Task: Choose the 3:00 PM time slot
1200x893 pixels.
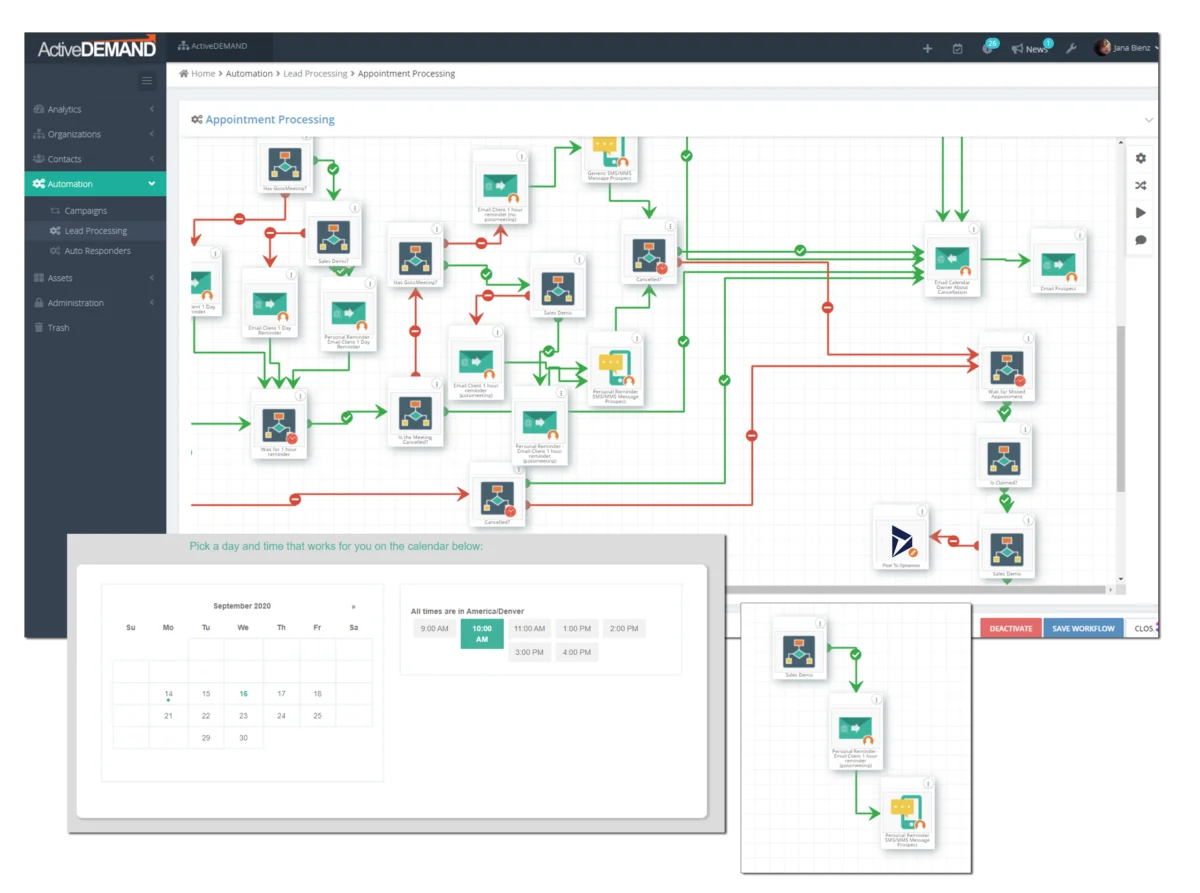Action: (x=529, y=652)
